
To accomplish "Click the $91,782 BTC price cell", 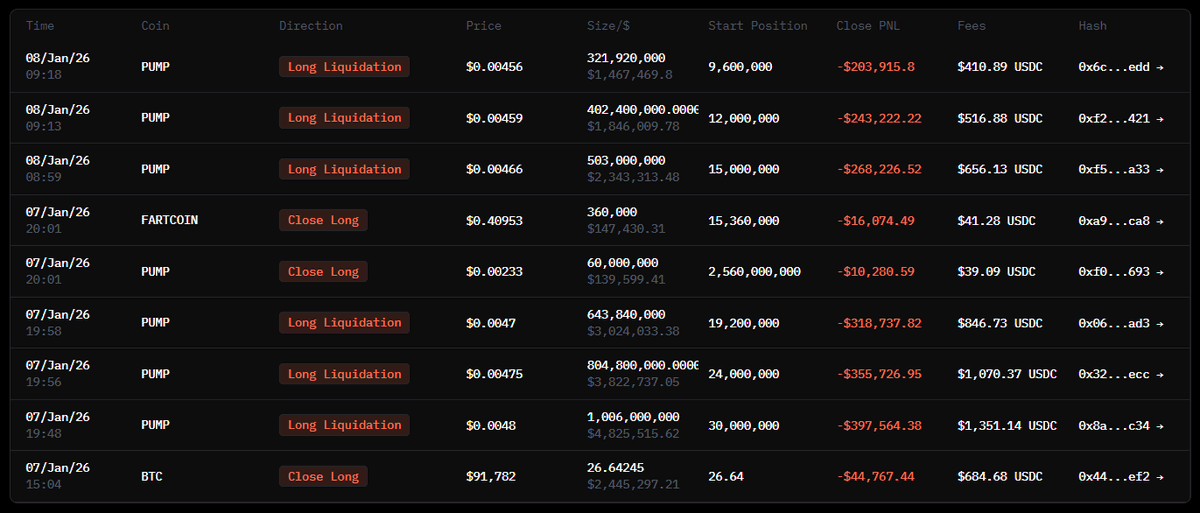I will tap(491, 477).
